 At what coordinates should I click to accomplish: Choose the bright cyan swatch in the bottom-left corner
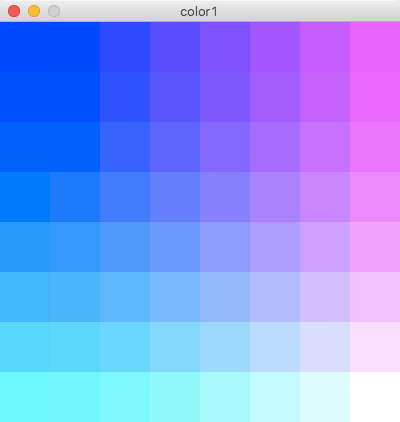[x=25, y=397]
